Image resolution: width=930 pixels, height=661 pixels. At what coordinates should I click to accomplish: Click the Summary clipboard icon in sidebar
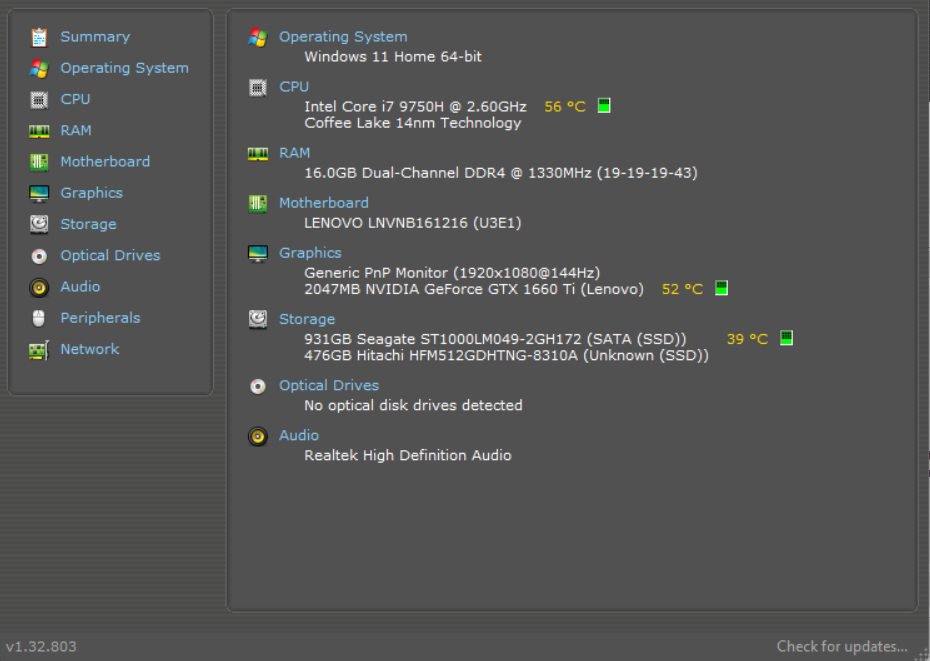(39, 37)
